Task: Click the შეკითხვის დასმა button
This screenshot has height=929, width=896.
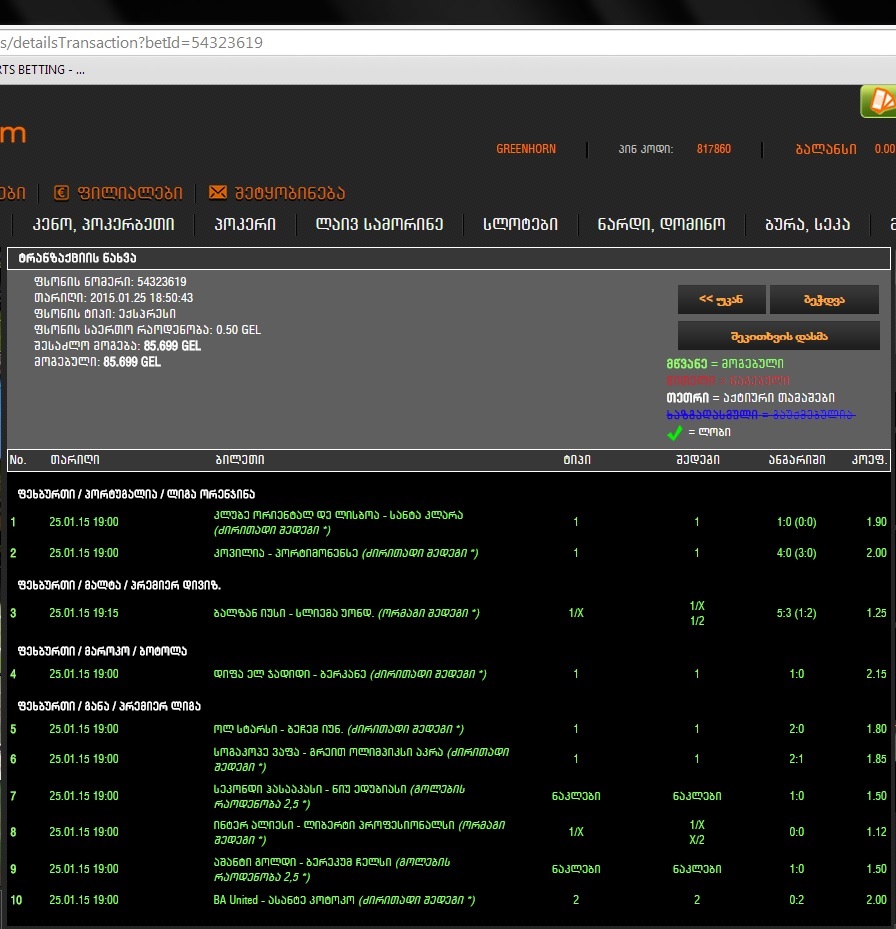Action: click(778, 335)
